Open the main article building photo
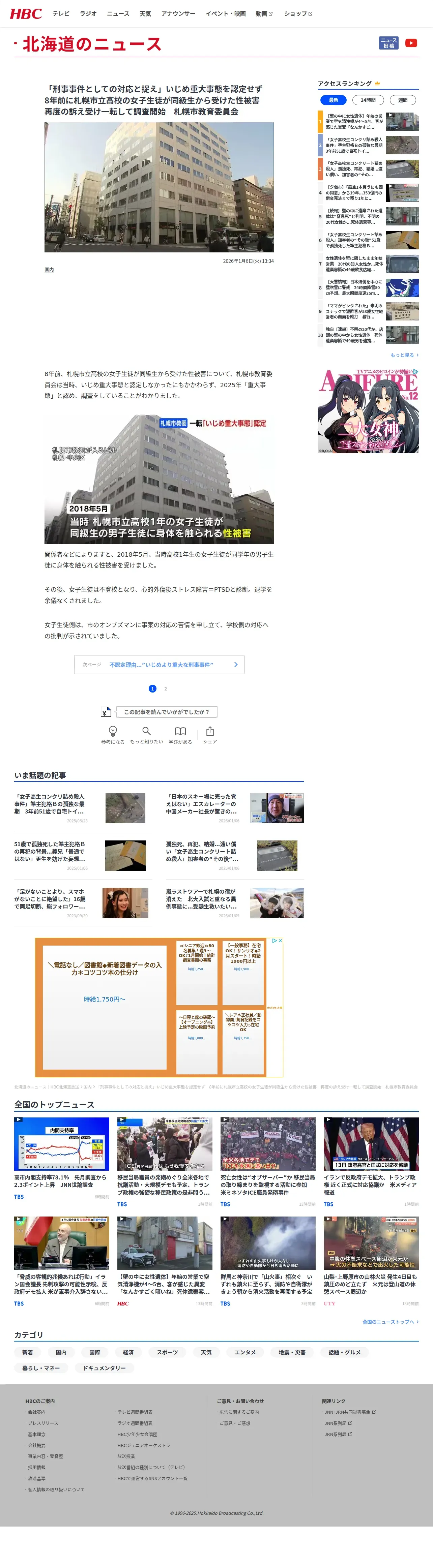433x1568 pixels. pos(159,187)
